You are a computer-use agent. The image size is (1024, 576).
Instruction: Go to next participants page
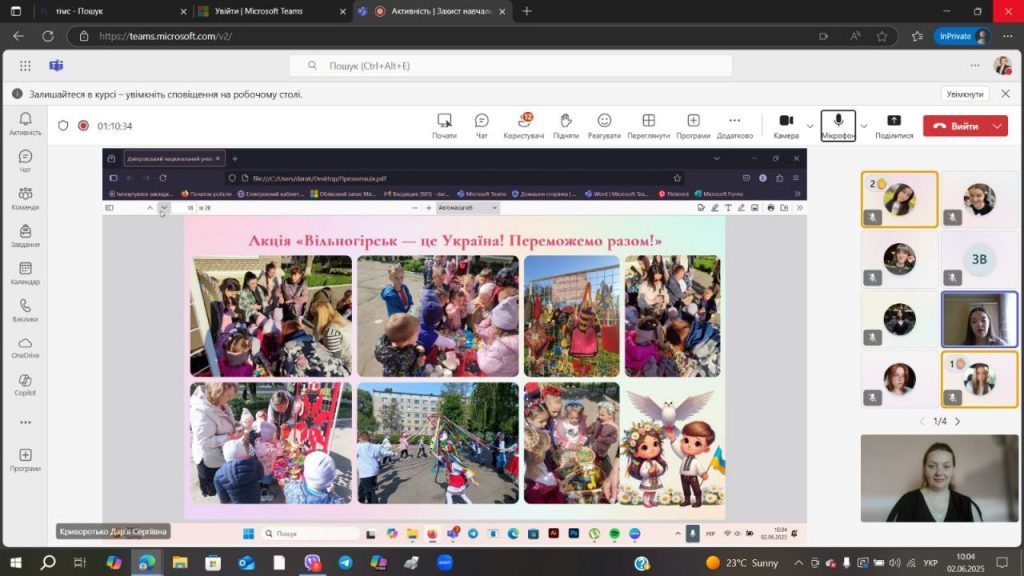point(957,421)
